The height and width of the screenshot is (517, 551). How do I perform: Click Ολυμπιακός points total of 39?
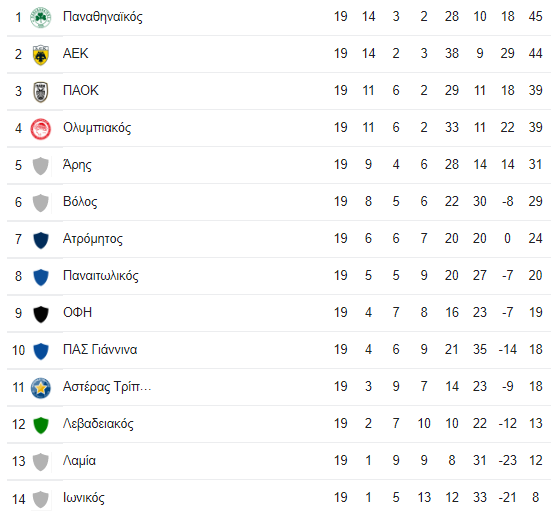point(536,127)
